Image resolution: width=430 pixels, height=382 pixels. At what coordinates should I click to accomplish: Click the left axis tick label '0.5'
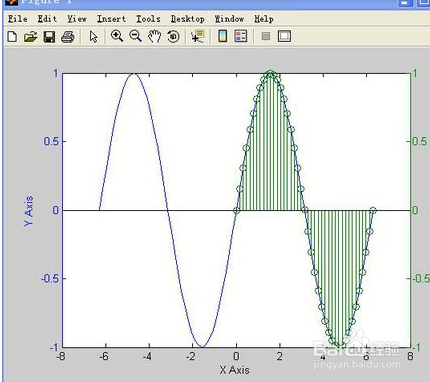[52, 141]
